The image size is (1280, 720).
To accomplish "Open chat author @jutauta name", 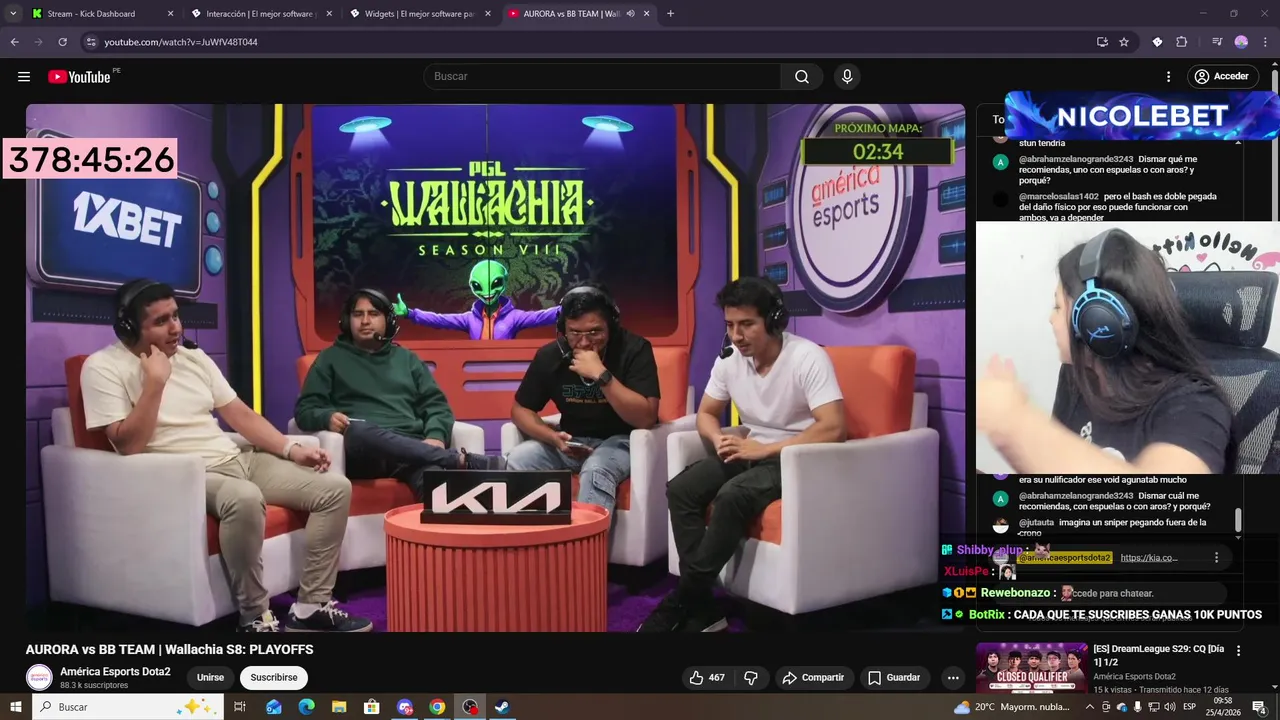I will point(1036,522).
